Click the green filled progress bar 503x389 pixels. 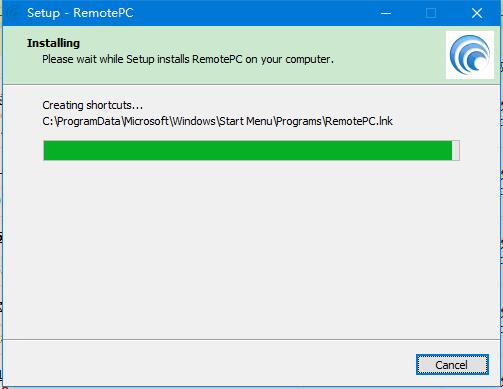tap(248, 151)
